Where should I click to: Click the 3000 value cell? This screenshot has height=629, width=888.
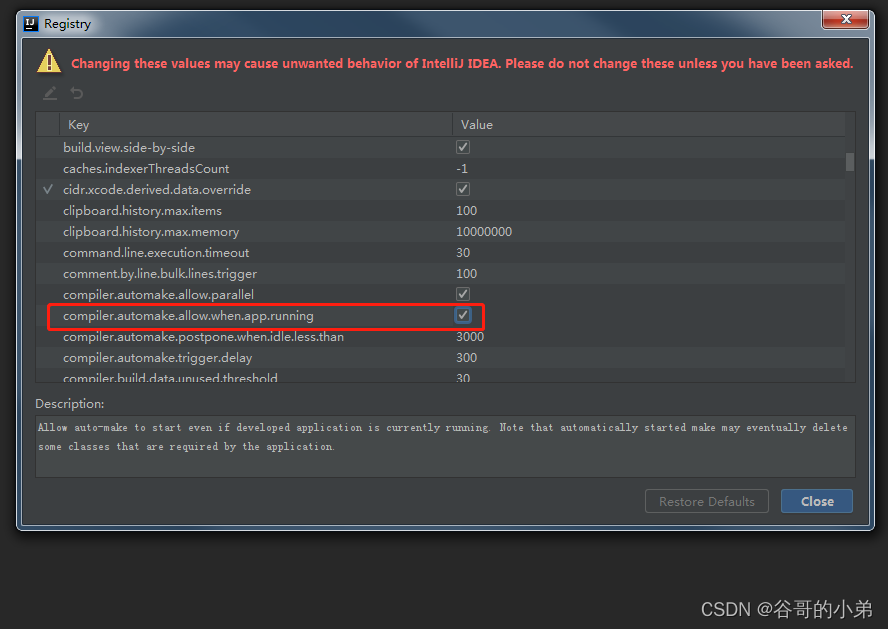coord(470,337)
